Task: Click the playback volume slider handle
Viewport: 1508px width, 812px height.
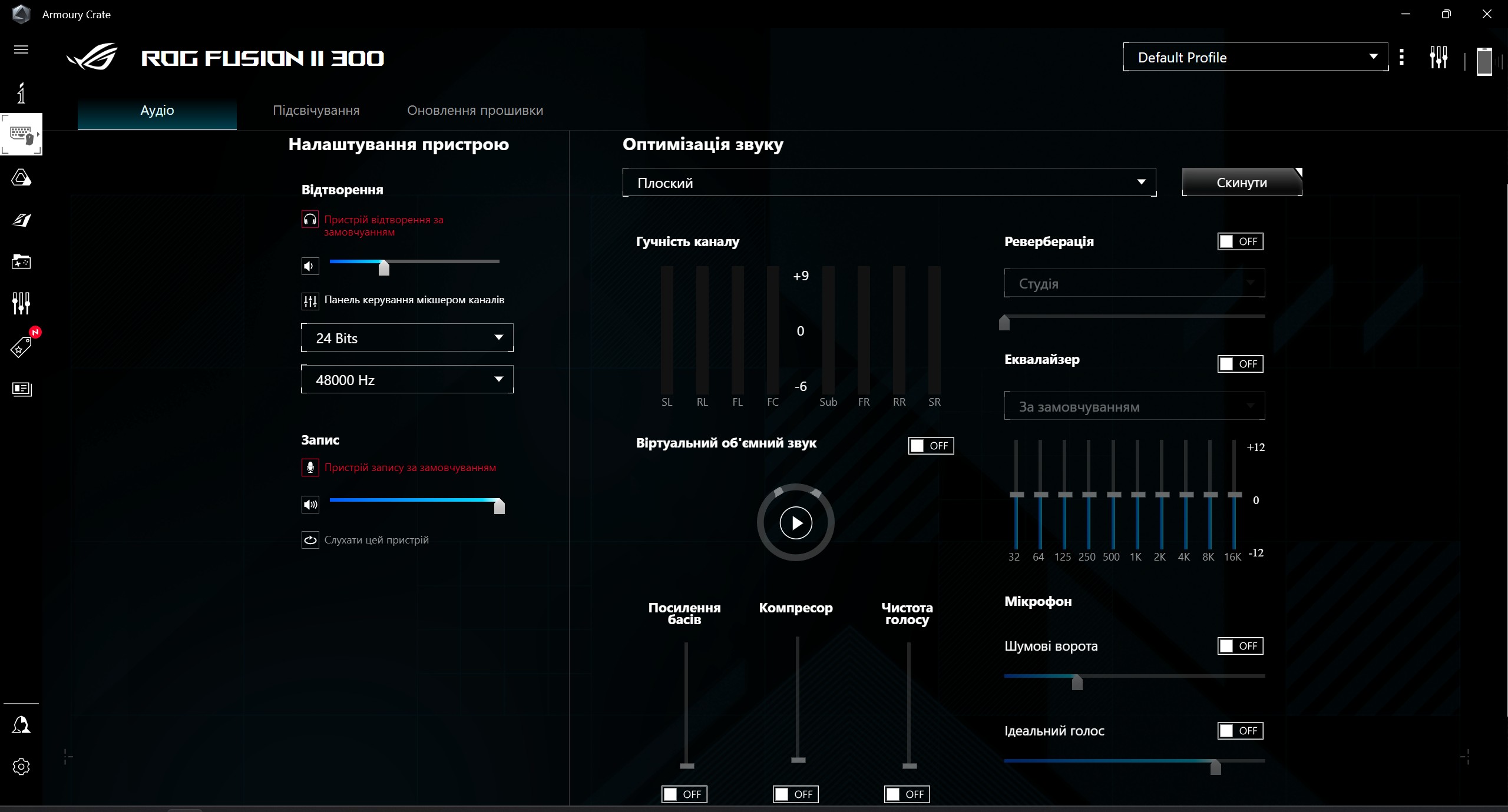Action: (x=384, y=268)
